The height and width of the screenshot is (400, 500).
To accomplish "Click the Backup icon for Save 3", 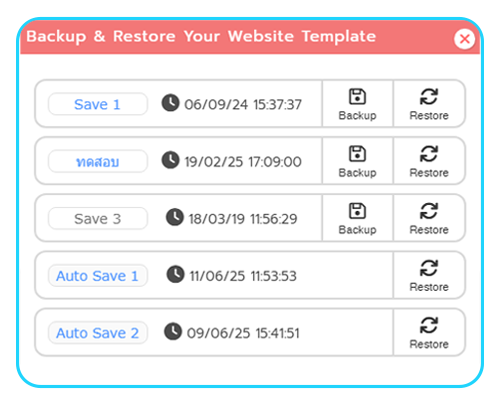I will (357, 211).
